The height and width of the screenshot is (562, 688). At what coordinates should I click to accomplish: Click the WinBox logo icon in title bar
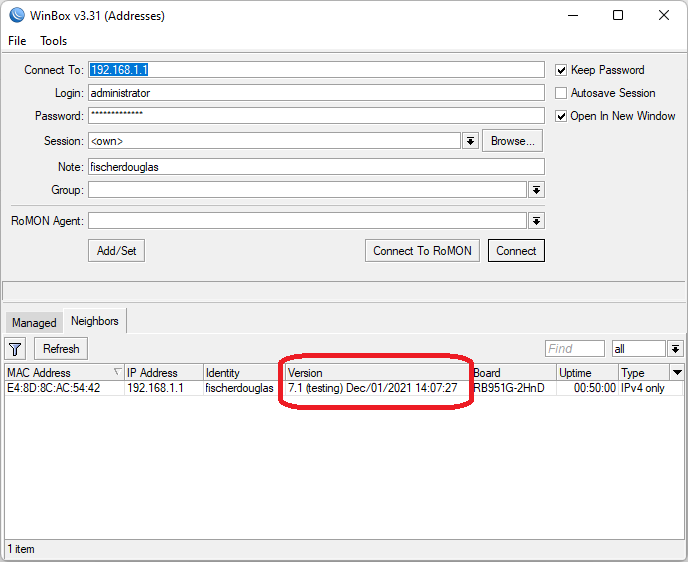(x=17, y=15)
